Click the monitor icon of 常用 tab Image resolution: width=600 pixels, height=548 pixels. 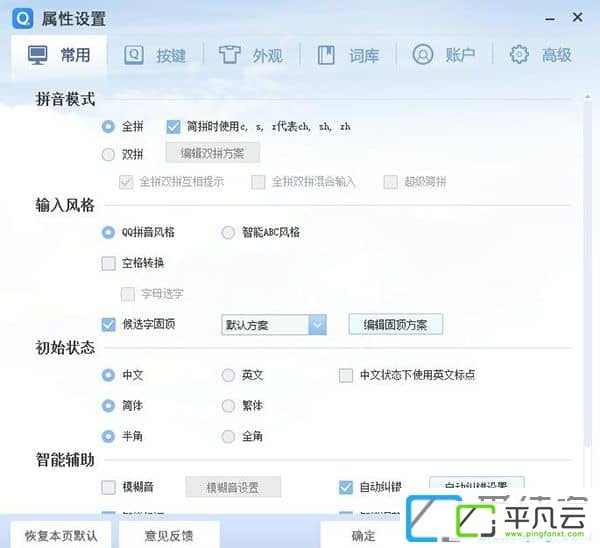(38, 55)
